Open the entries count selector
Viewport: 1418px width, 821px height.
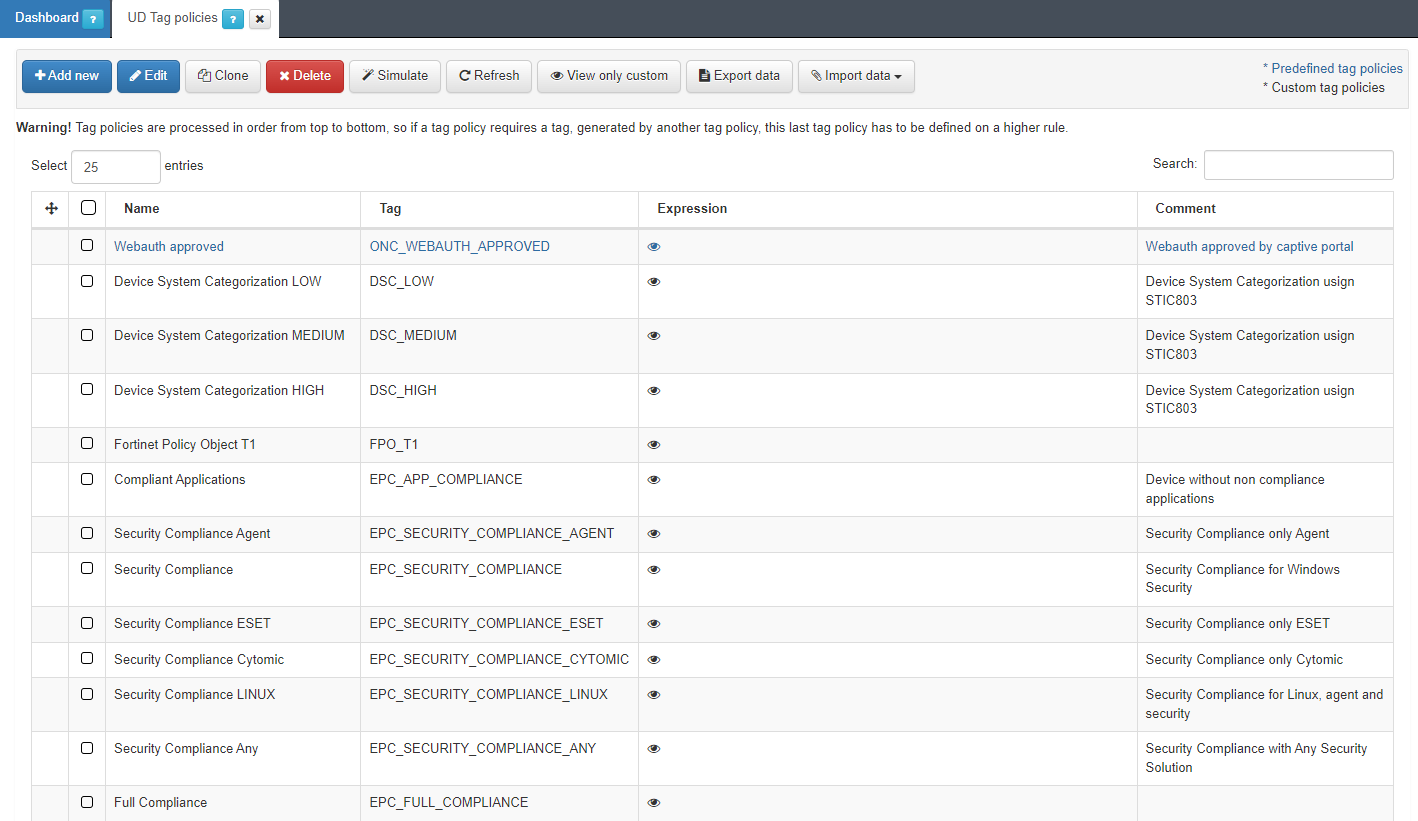click(116, 167)
